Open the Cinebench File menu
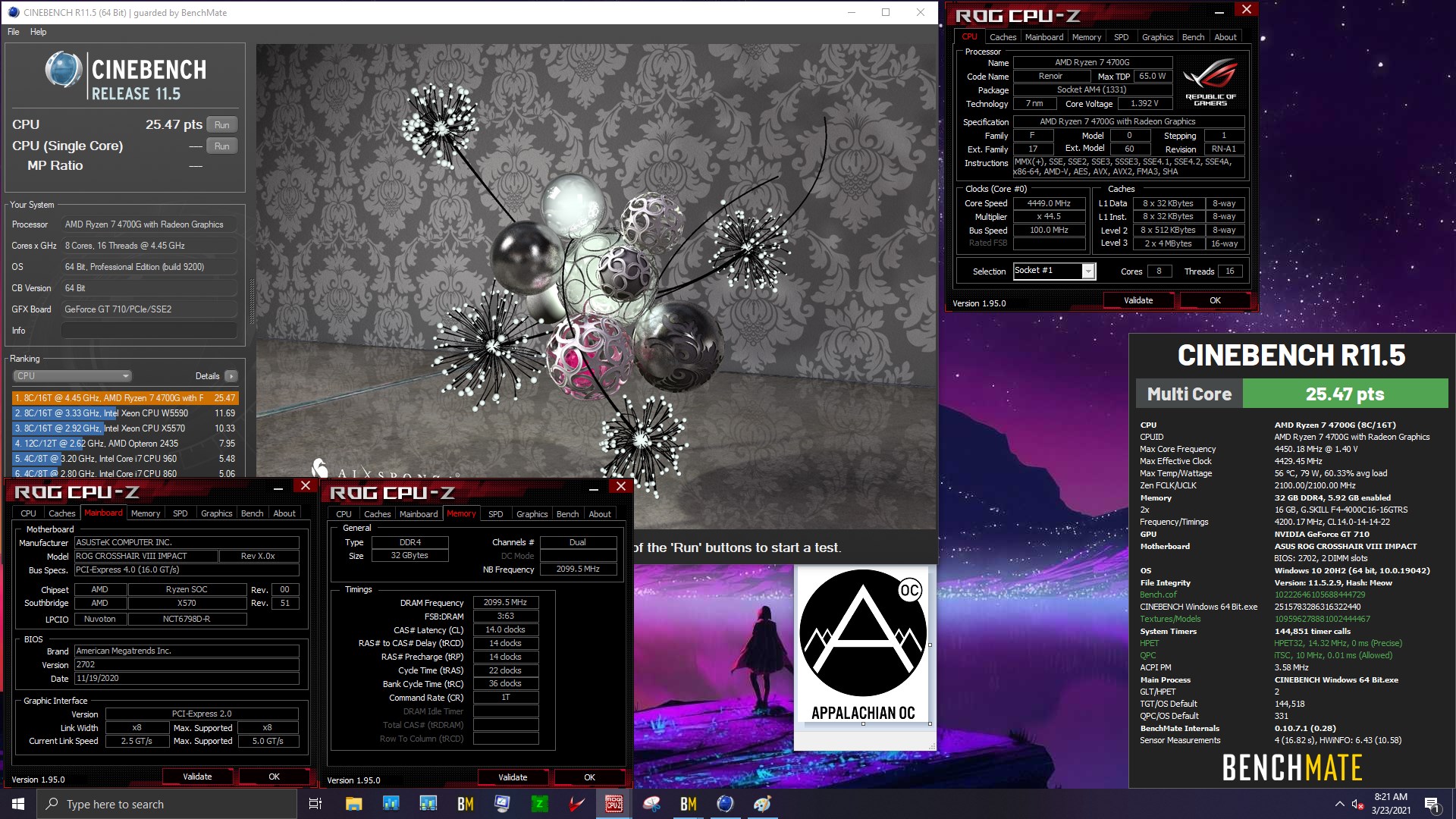The width and height of the screenshot is (1456, 819). point(14,32)
